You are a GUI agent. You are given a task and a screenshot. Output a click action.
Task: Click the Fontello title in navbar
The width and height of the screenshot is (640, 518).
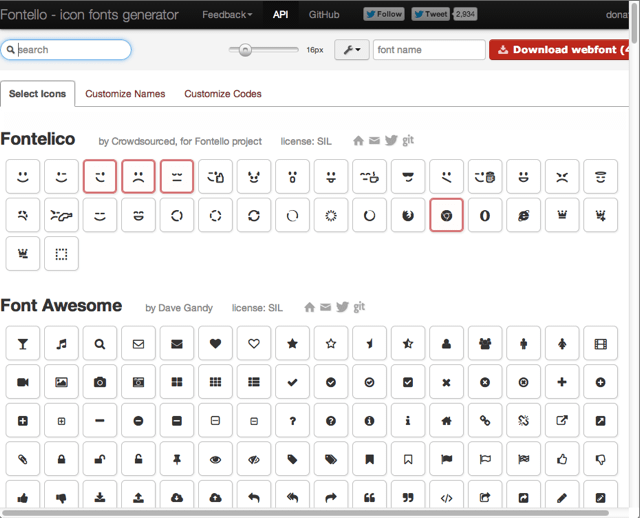pos(89,15)
